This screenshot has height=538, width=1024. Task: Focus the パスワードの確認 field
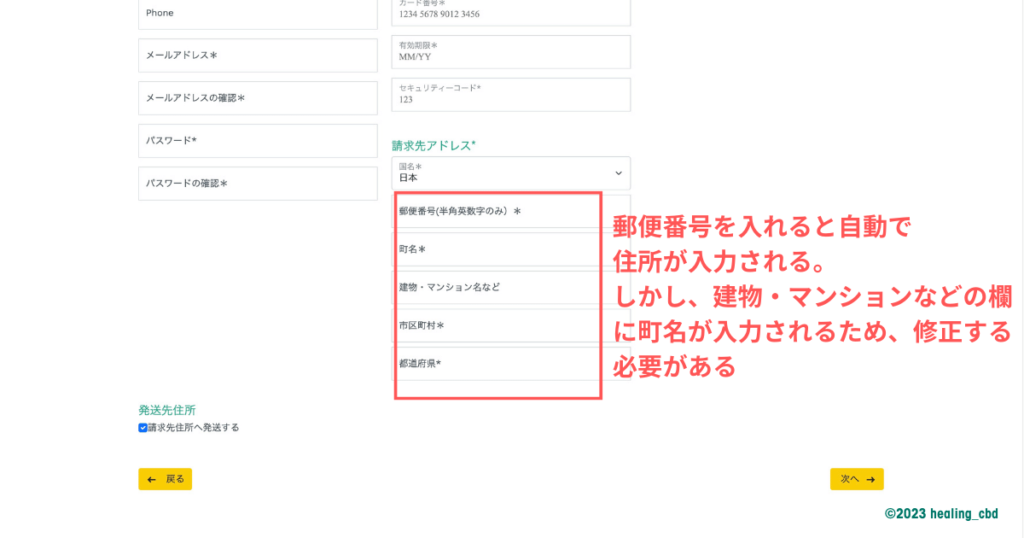(257, 184)
